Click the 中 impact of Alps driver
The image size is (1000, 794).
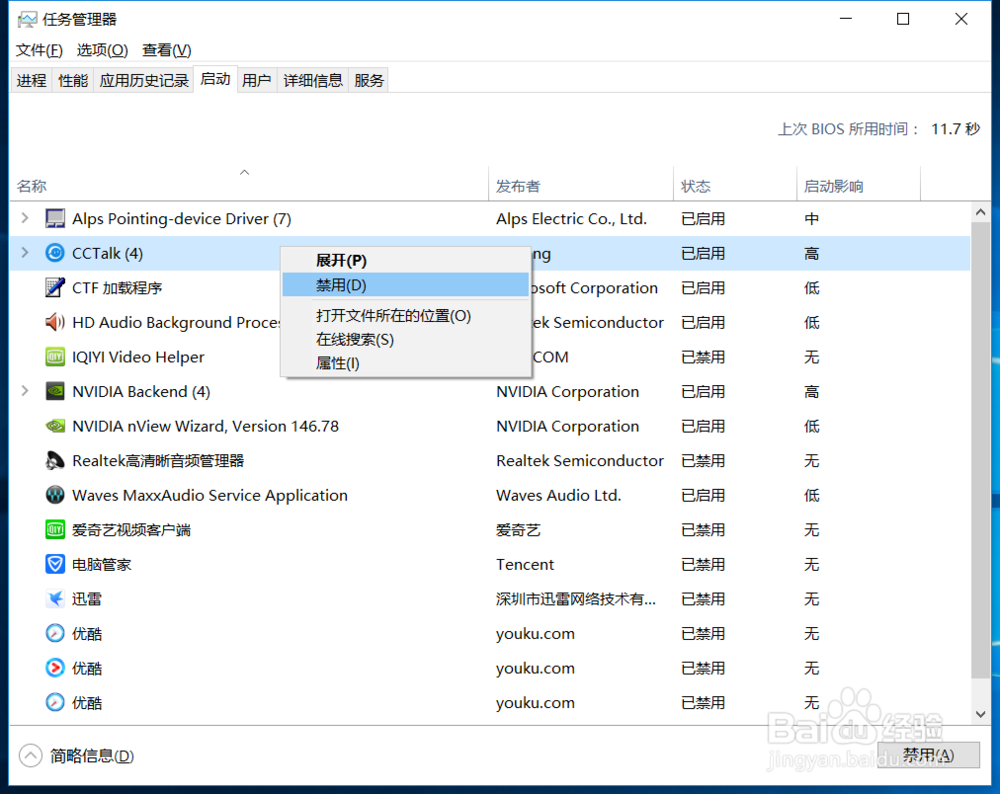coord(811,219)
